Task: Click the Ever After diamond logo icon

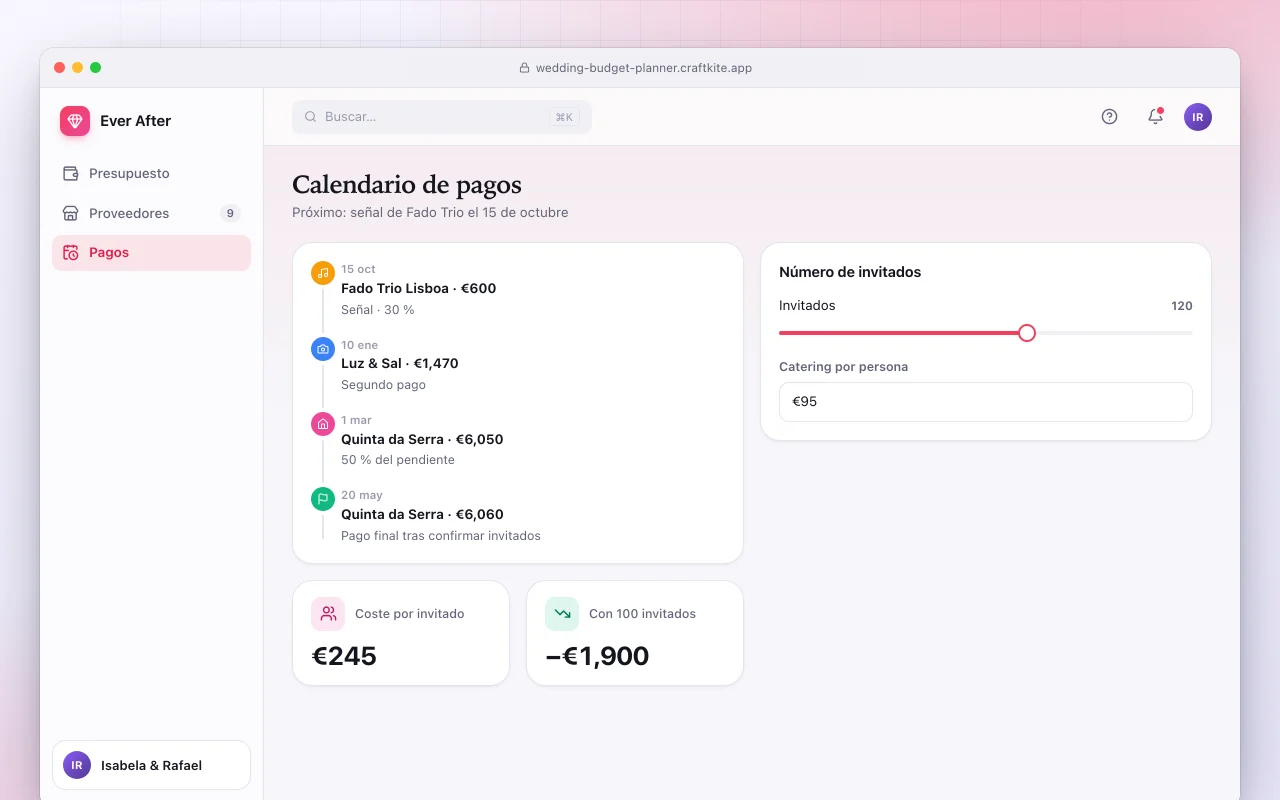Action: point(75,121)
